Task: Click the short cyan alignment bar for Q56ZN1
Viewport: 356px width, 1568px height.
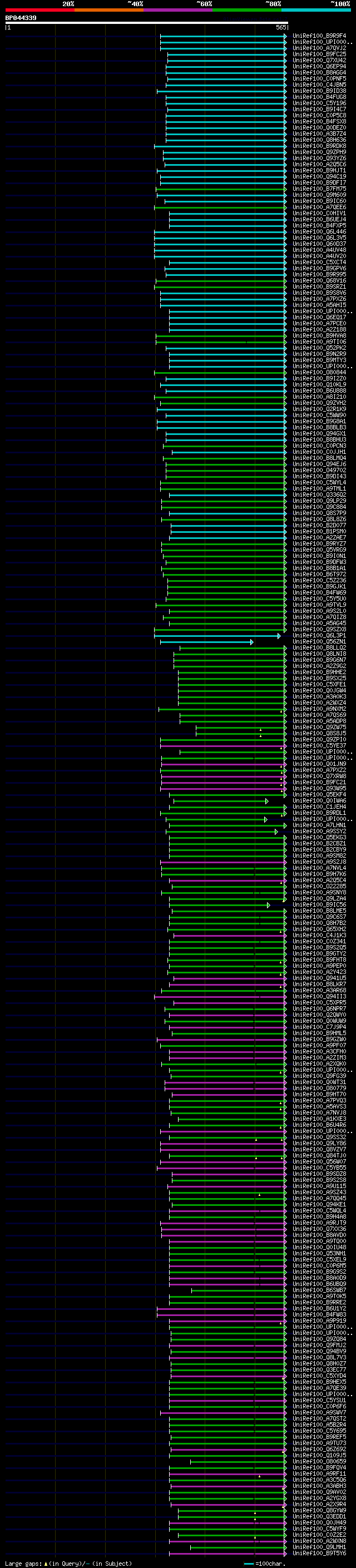Action: point(207,641)
